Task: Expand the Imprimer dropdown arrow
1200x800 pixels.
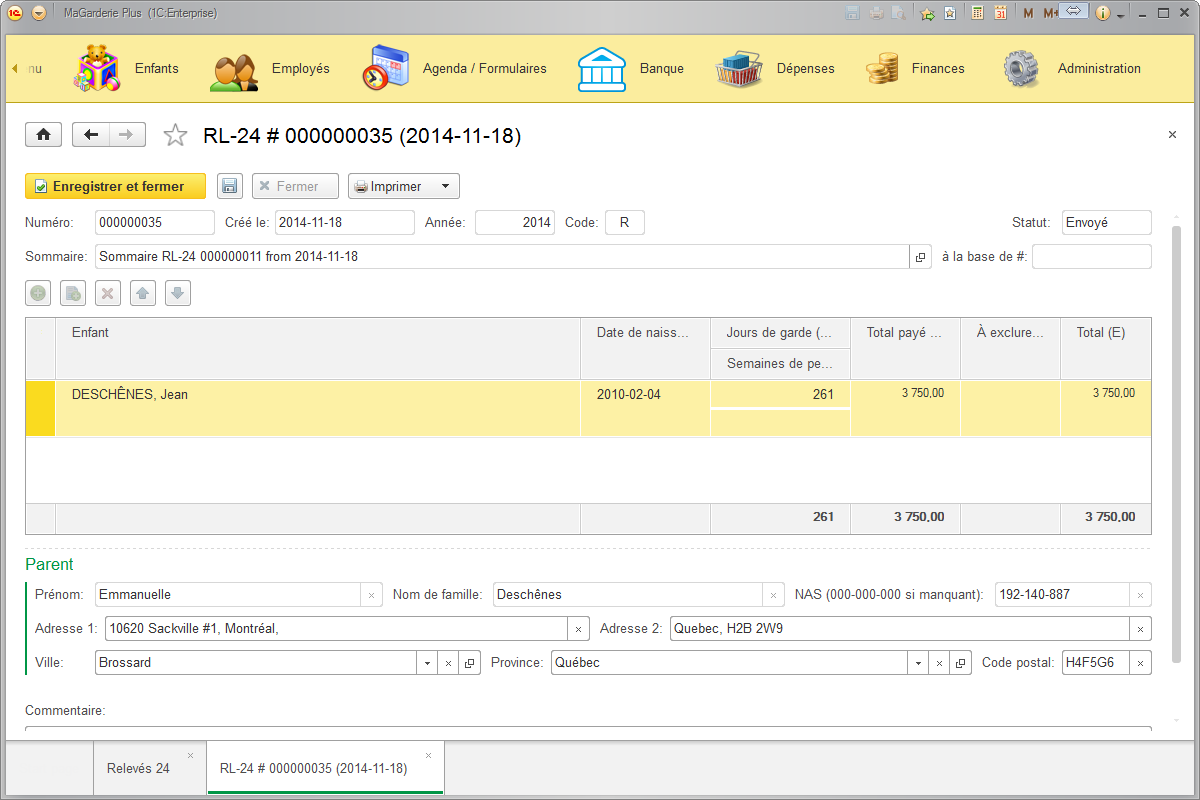Action: 444,185
